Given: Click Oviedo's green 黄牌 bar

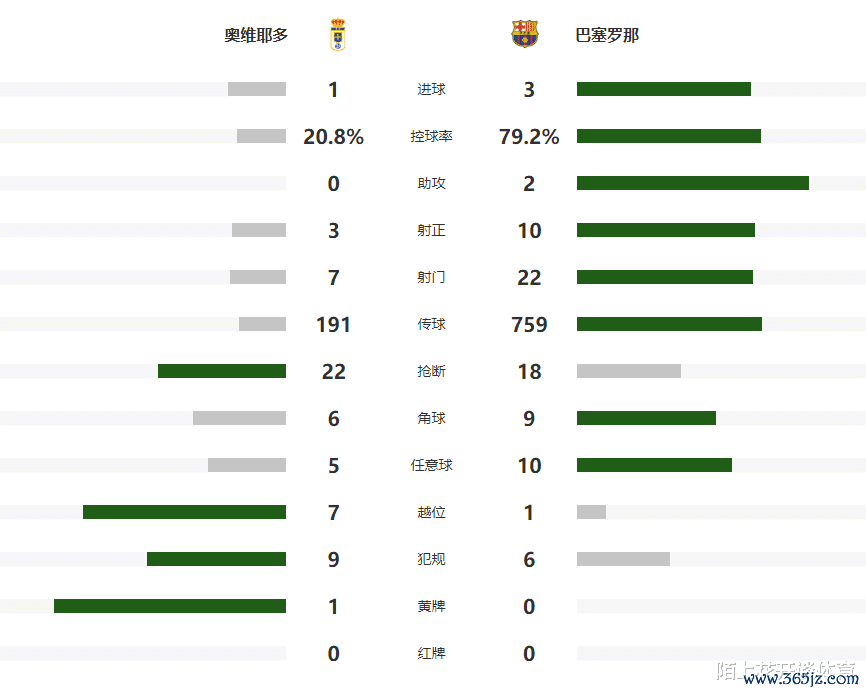Looking at the screenshot, I should click(x=170, y=606).
